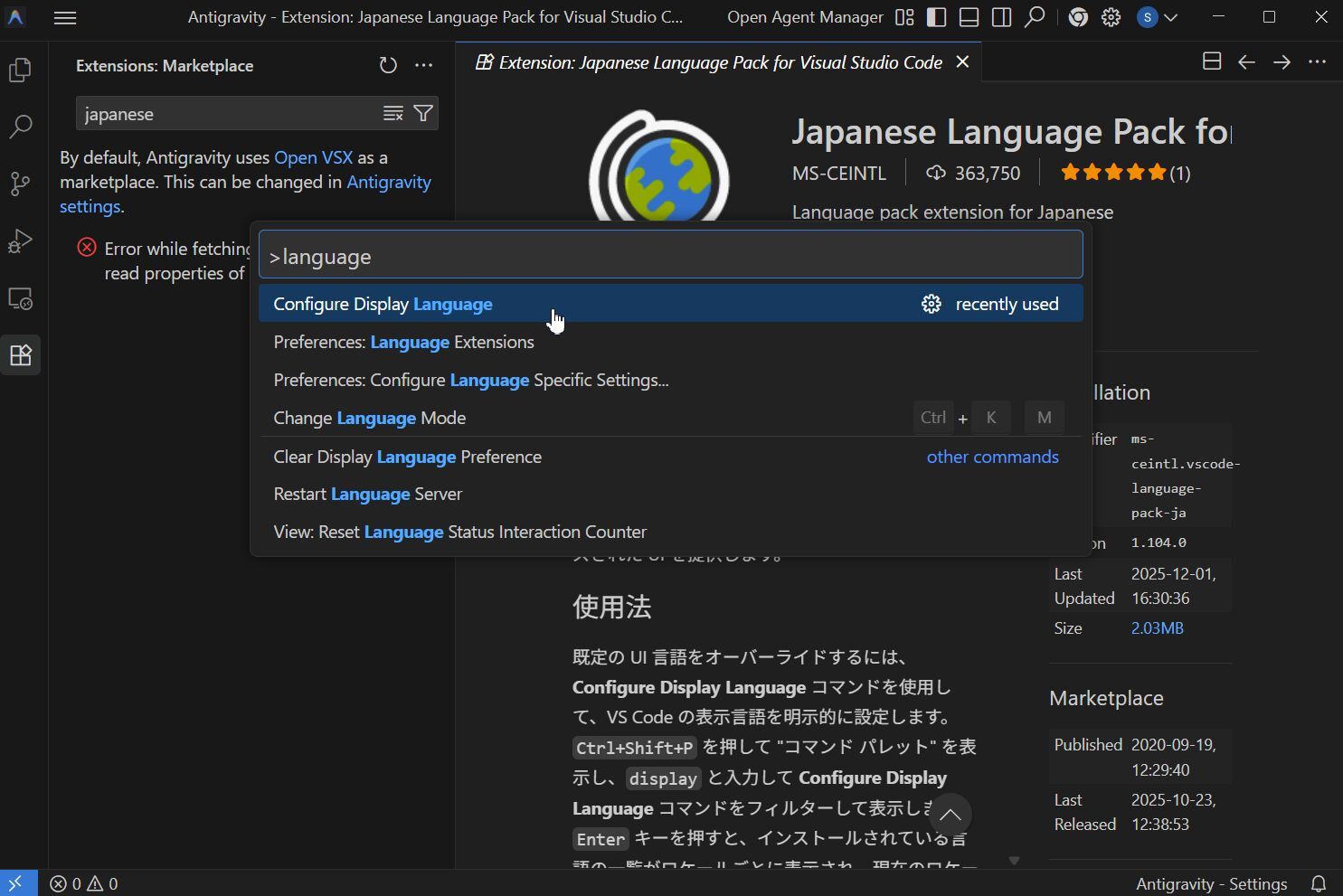The image size is (1343, 896).
Task: Toggle secondary side bar visibility
Action: (1001, 17)
